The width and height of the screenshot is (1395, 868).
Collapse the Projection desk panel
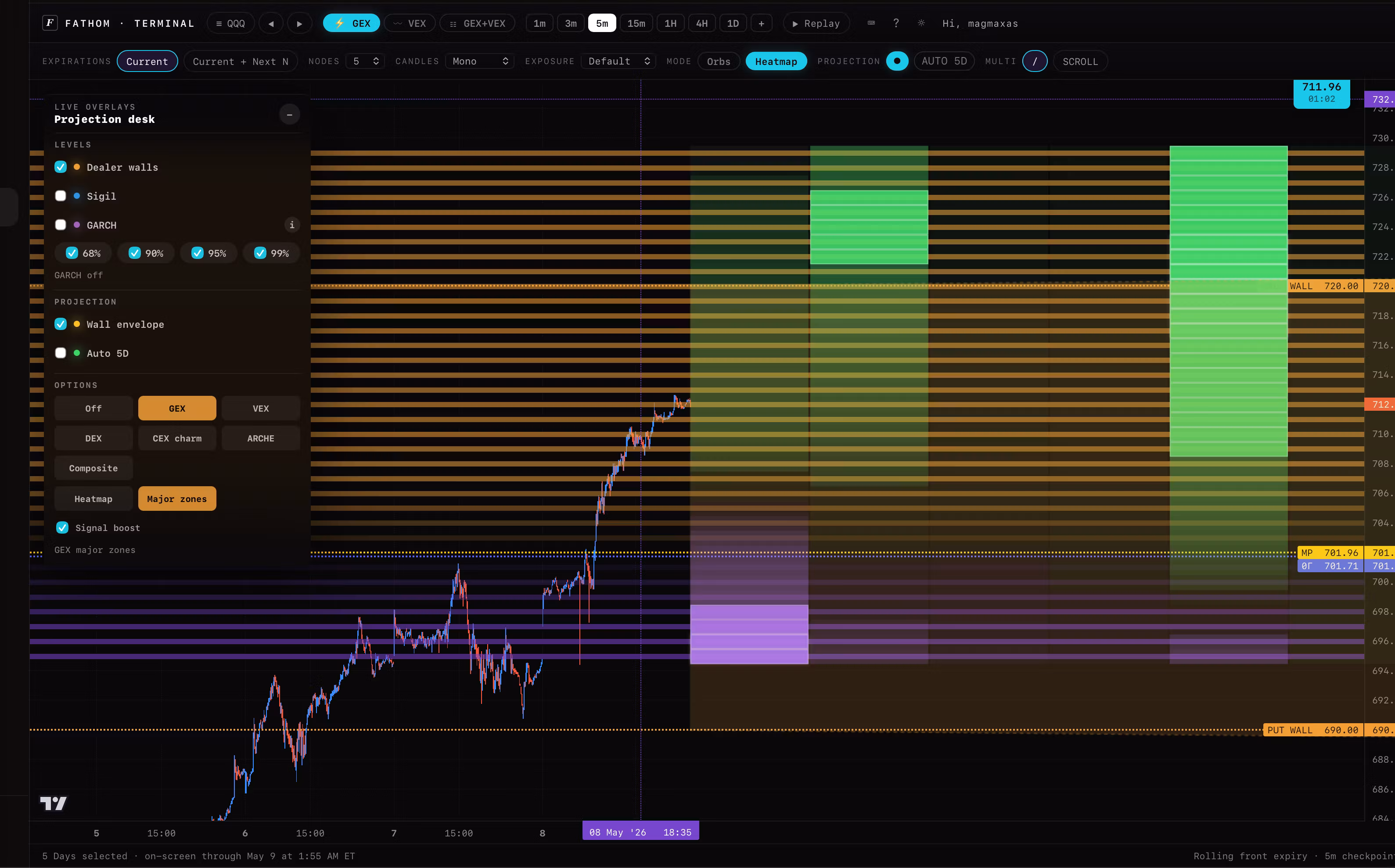point(289,115)
